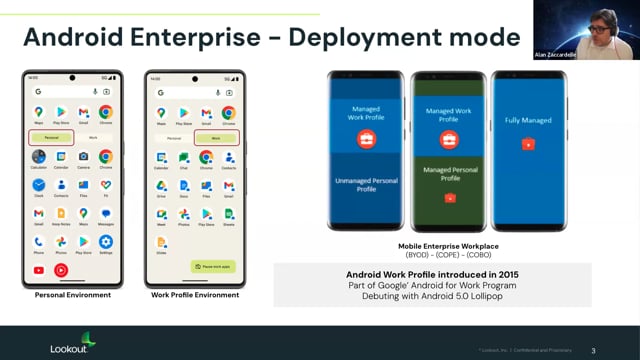Open the Messages app on the Personal phone

pyautogui.click(x=106, y=213)
